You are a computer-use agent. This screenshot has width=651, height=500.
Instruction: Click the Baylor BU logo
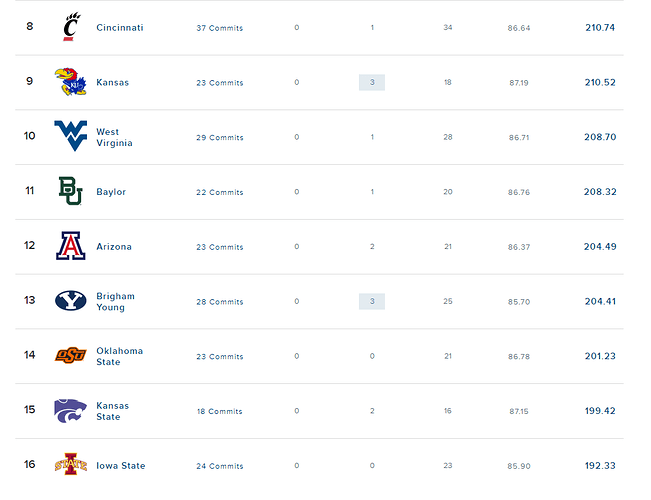point(71,191)
